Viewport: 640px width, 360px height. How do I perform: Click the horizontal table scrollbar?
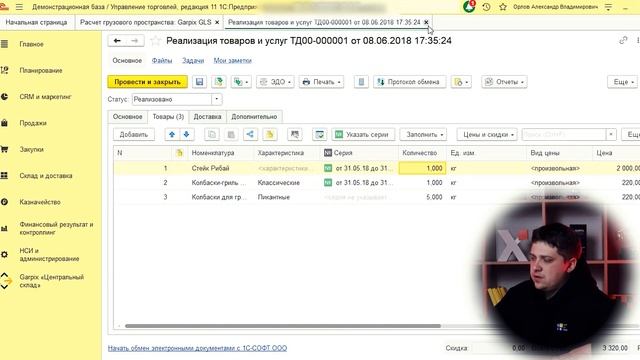tap(283, 326)
